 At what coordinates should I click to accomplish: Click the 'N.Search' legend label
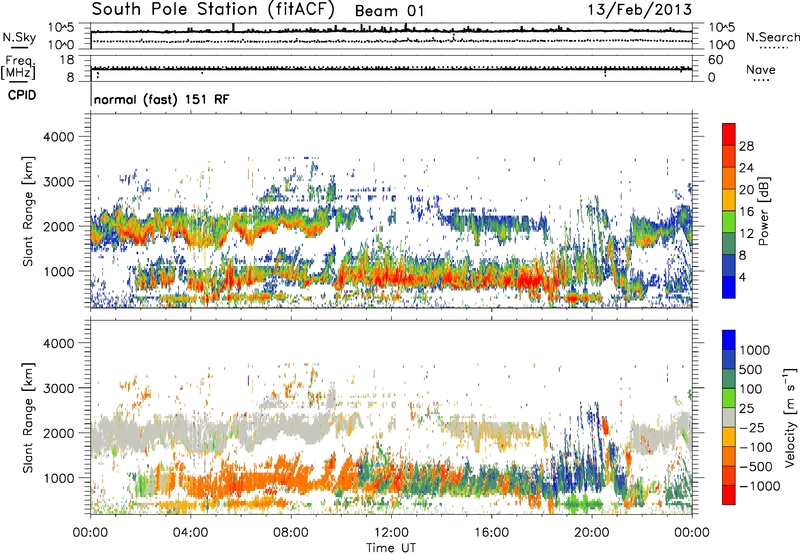(x=772, y=37)
